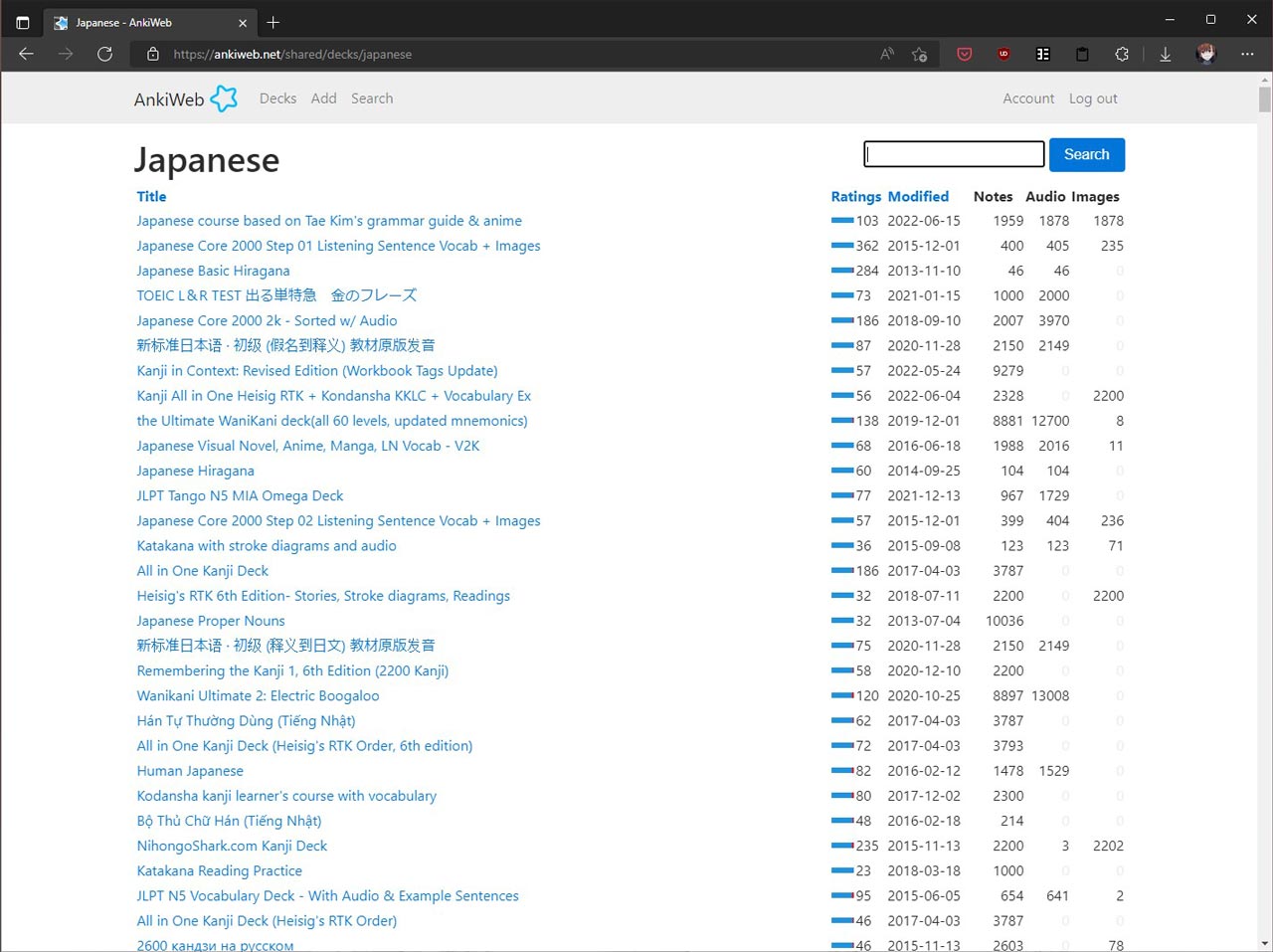Toggle Read aloud icon in address bar

pyautogui.click(x=887, y=54)
